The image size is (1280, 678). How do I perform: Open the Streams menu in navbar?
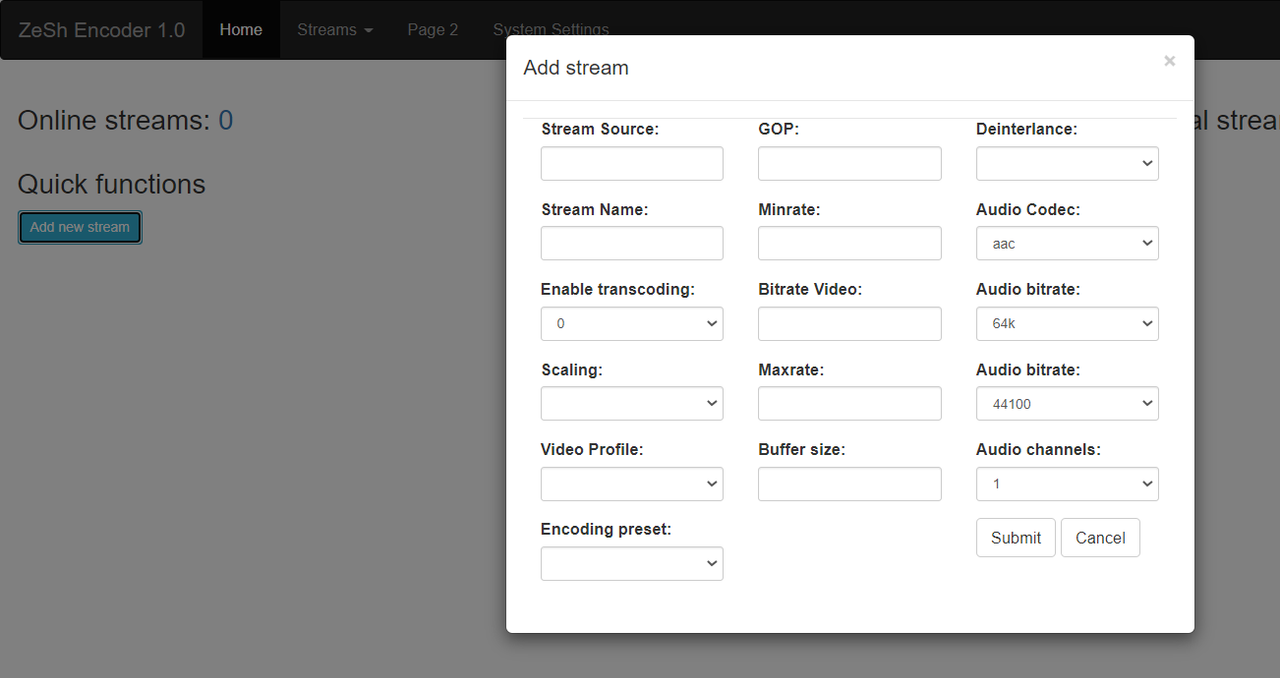click(x=335, y=30)
